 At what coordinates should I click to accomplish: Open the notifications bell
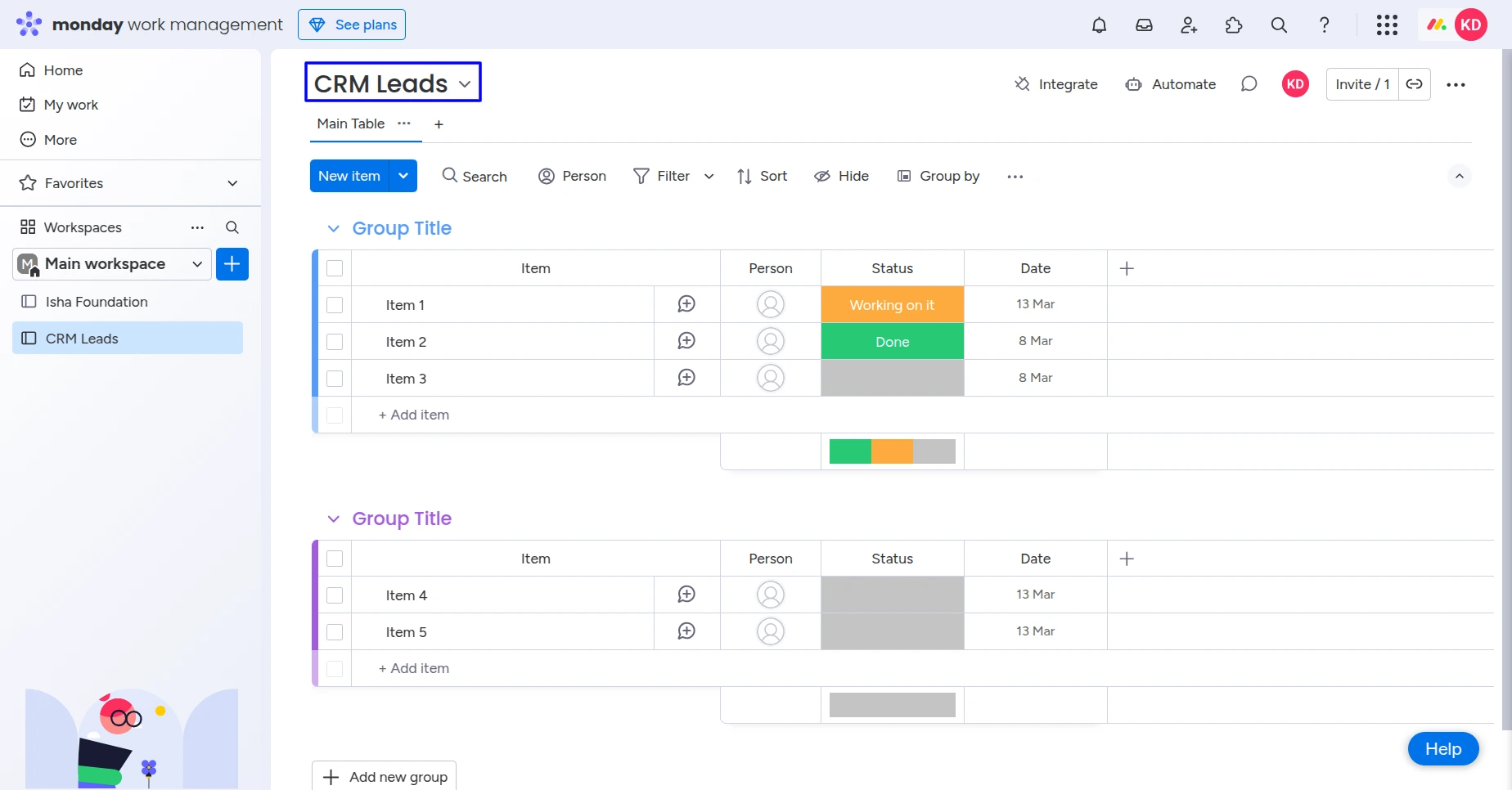coord(1099,25)
